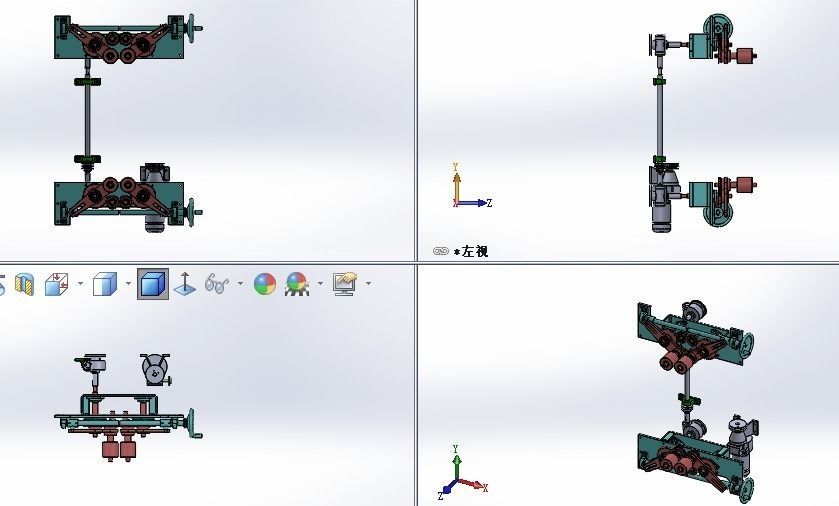Open Hide/Show Items glasses icon
The height and width of the screenshot is (506, 839).
[217, 283]
